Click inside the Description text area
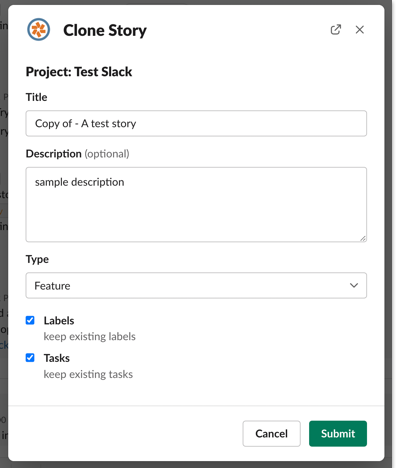Viewport: 396px width, 468px height. click(x=196, y=205)
